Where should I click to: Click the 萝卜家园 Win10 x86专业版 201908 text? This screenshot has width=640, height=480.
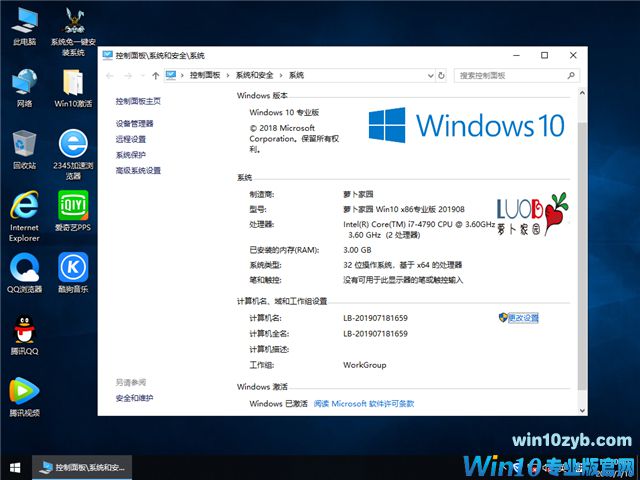[404, 209]
